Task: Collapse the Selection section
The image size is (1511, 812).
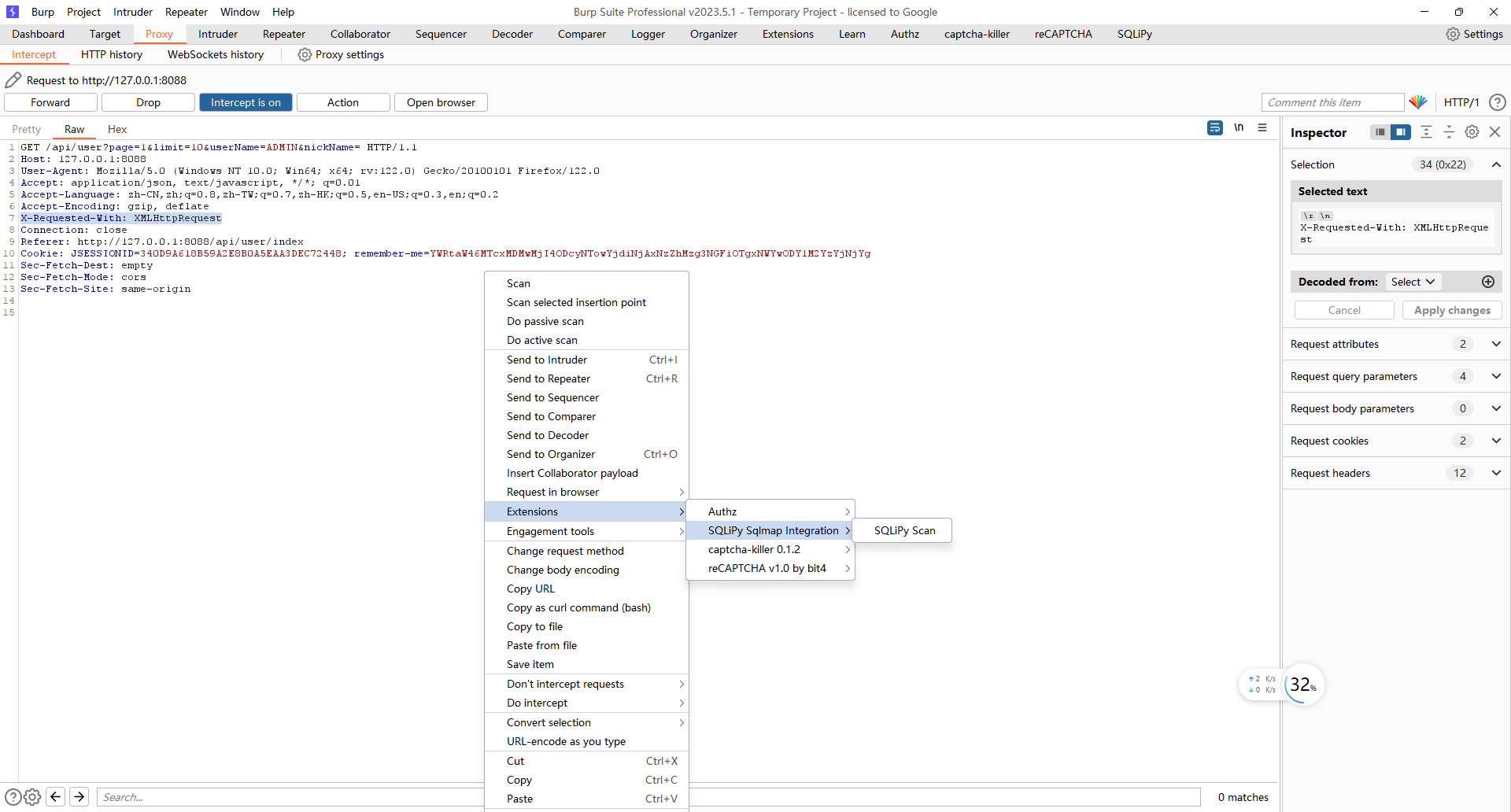Action: click(1496, 164)
